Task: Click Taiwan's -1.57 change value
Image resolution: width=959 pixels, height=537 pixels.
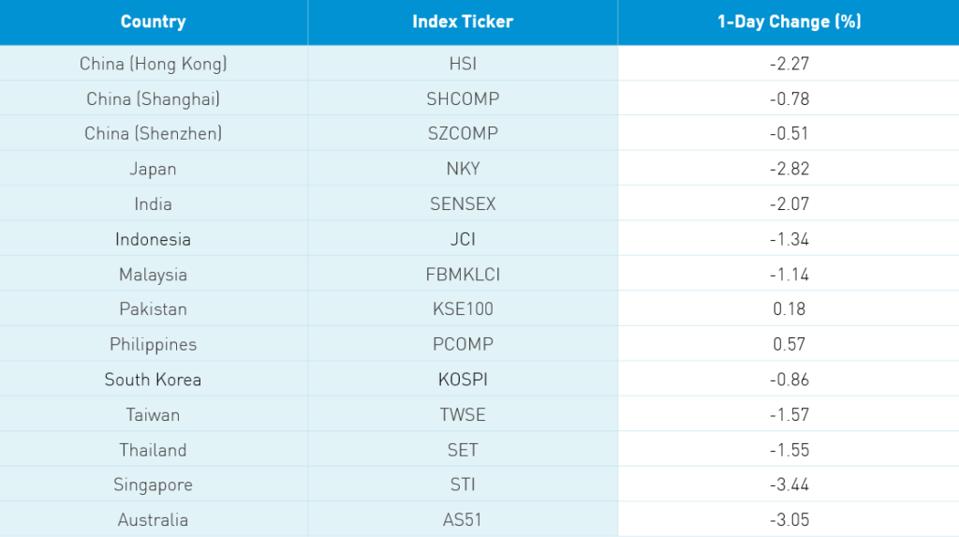Action: tap(789, 415)
